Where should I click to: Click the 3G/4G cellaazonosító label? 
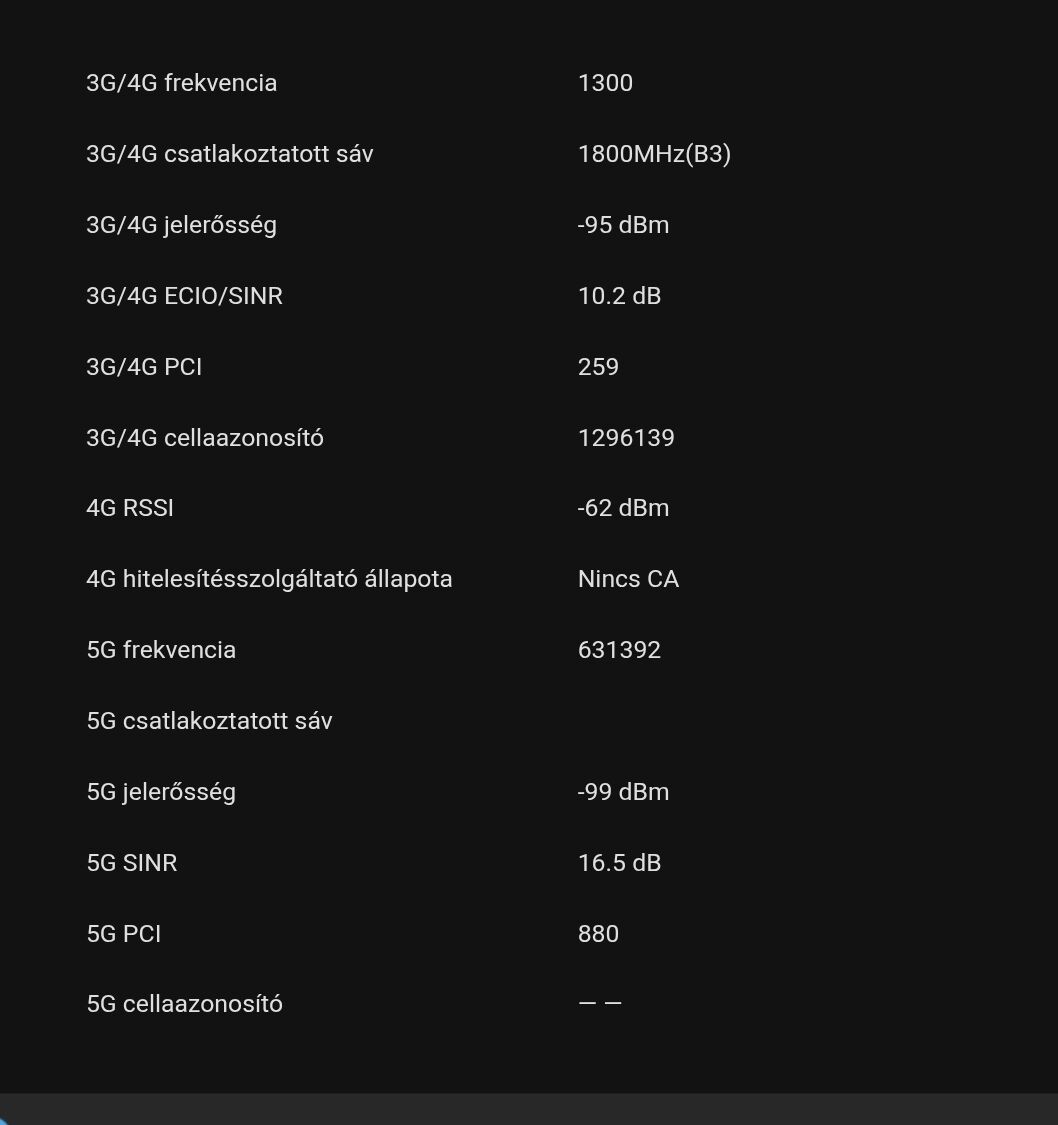pyautogui.click(x=205, y=438)
